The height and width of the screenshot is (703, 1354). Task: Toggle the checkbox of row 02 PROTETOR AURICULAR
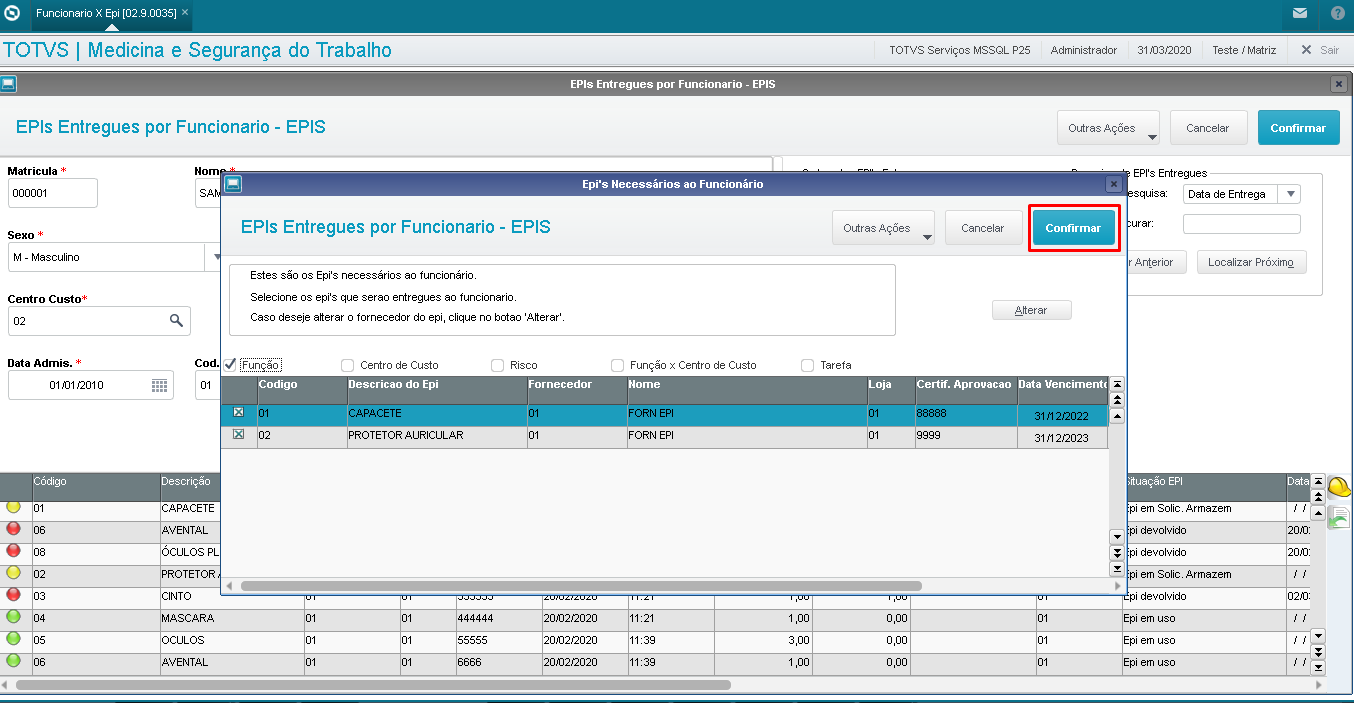coord(238,435)
